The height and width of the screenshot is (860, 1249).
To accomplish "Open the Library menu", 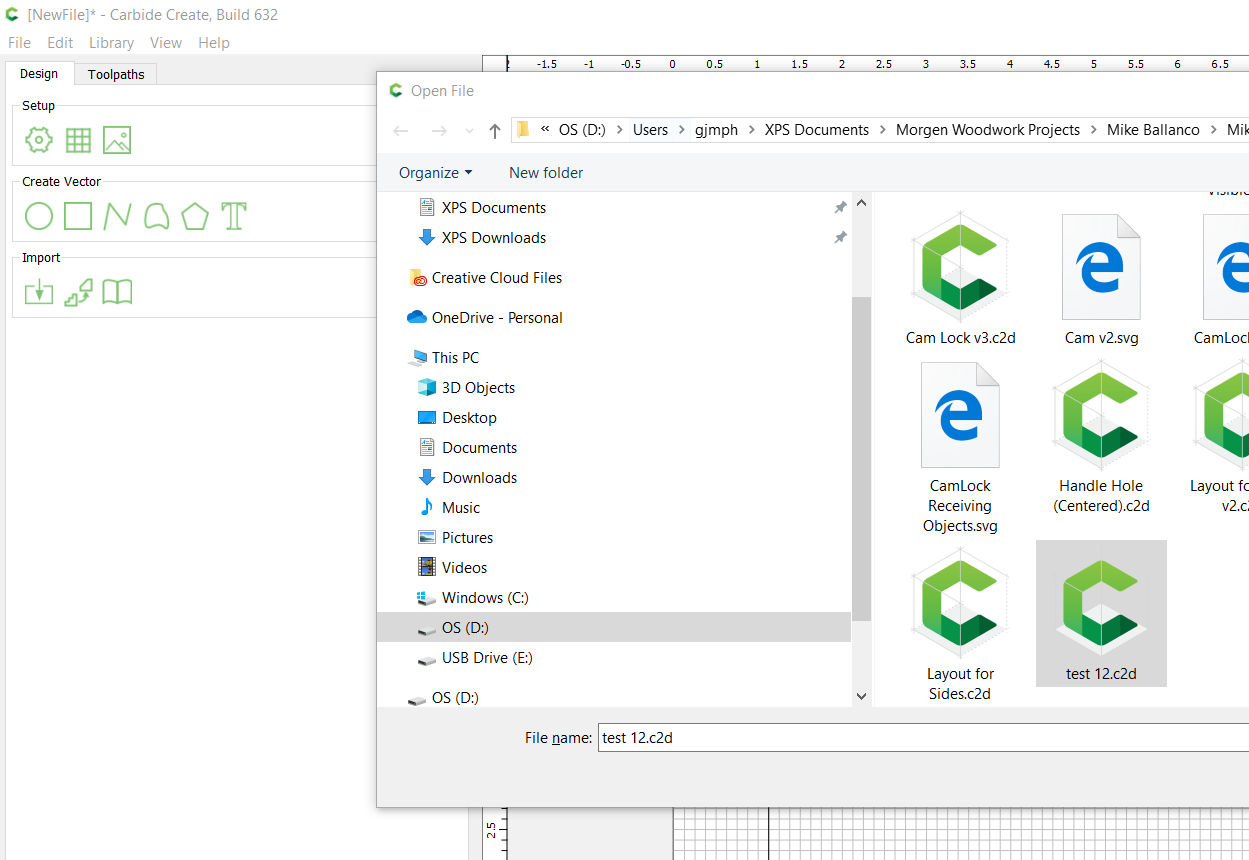I will (x=111, y=43).
